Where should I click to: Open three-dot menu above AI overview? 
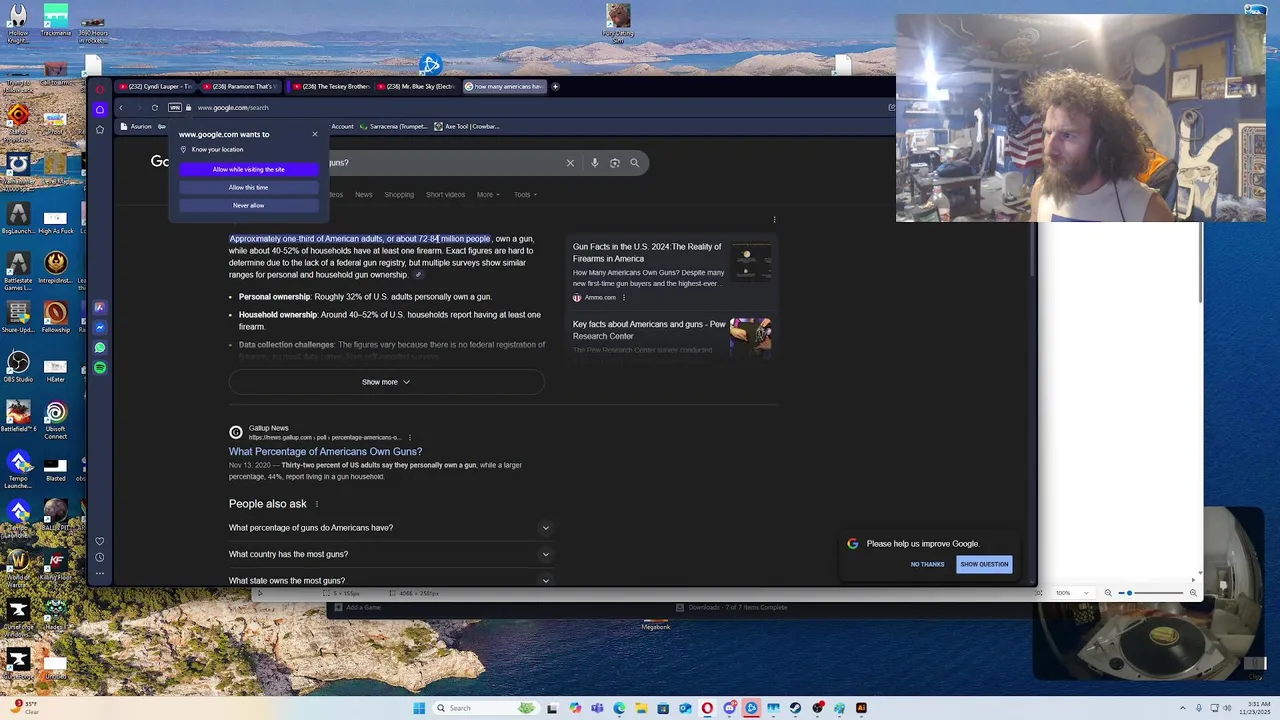(774, 219)
